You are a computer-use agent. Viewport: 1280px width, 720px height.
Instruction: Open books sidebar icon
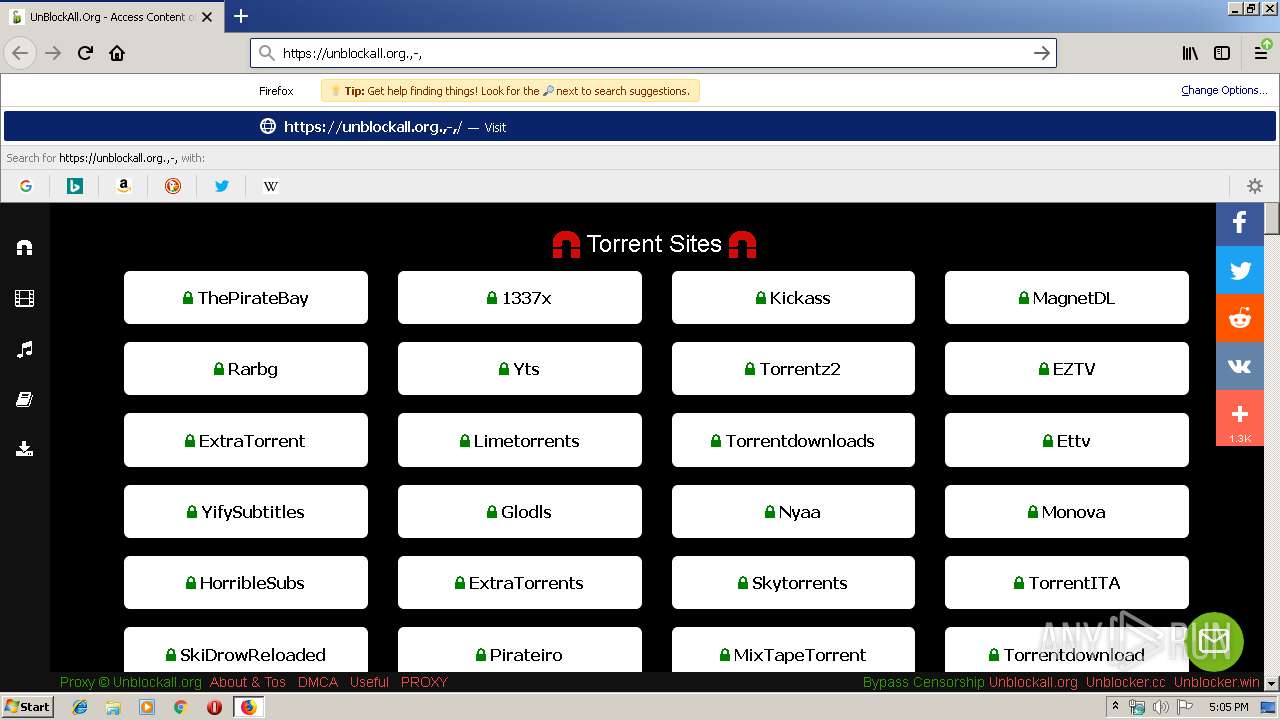click(x=25, y=399)
